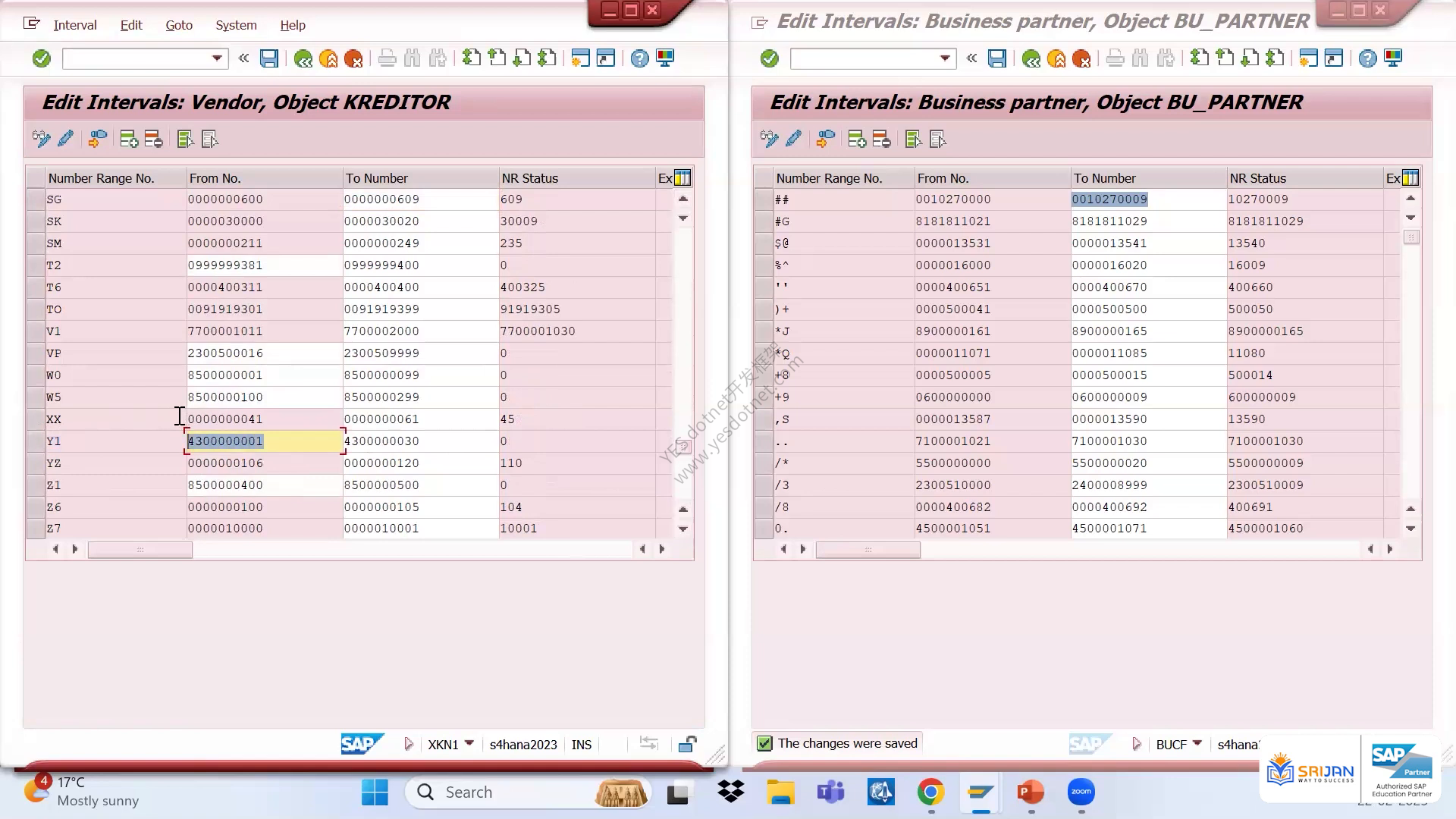Open XKN1 transaction dropdown in status bar
This screenshot has height=819, width=1456.
coord(469,744)
